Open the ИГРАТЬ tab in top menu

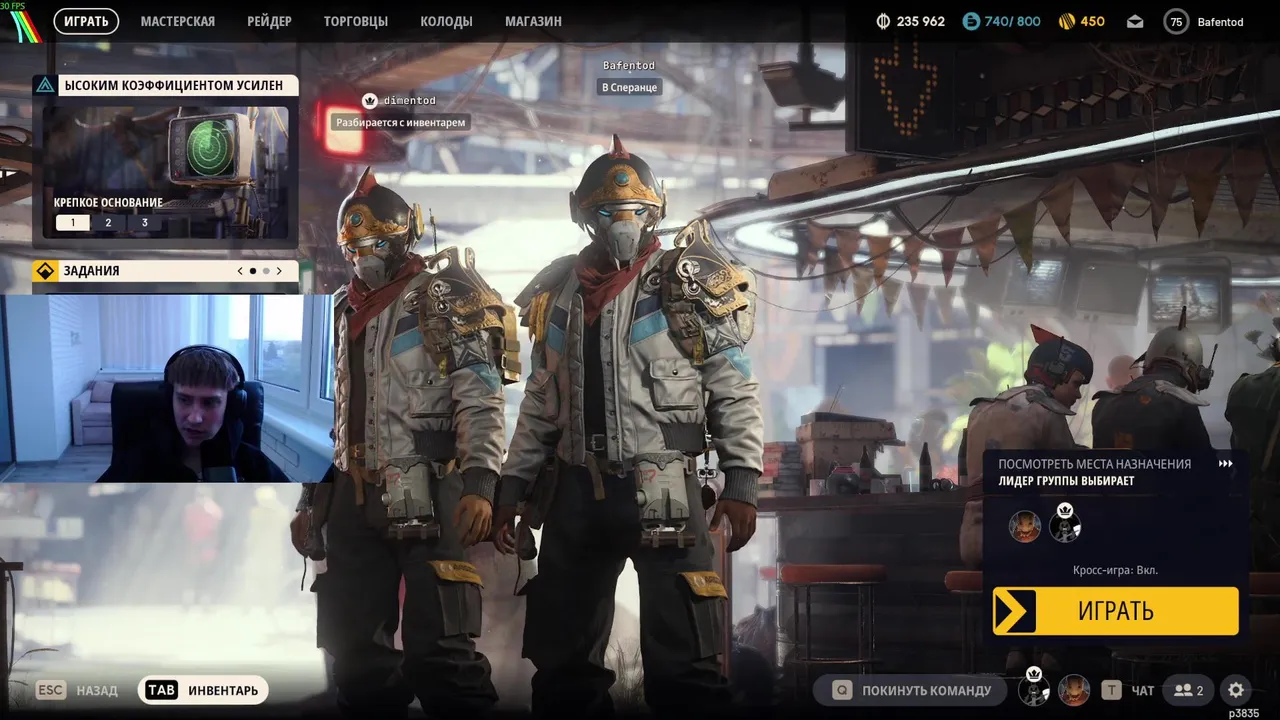[86, 21]
